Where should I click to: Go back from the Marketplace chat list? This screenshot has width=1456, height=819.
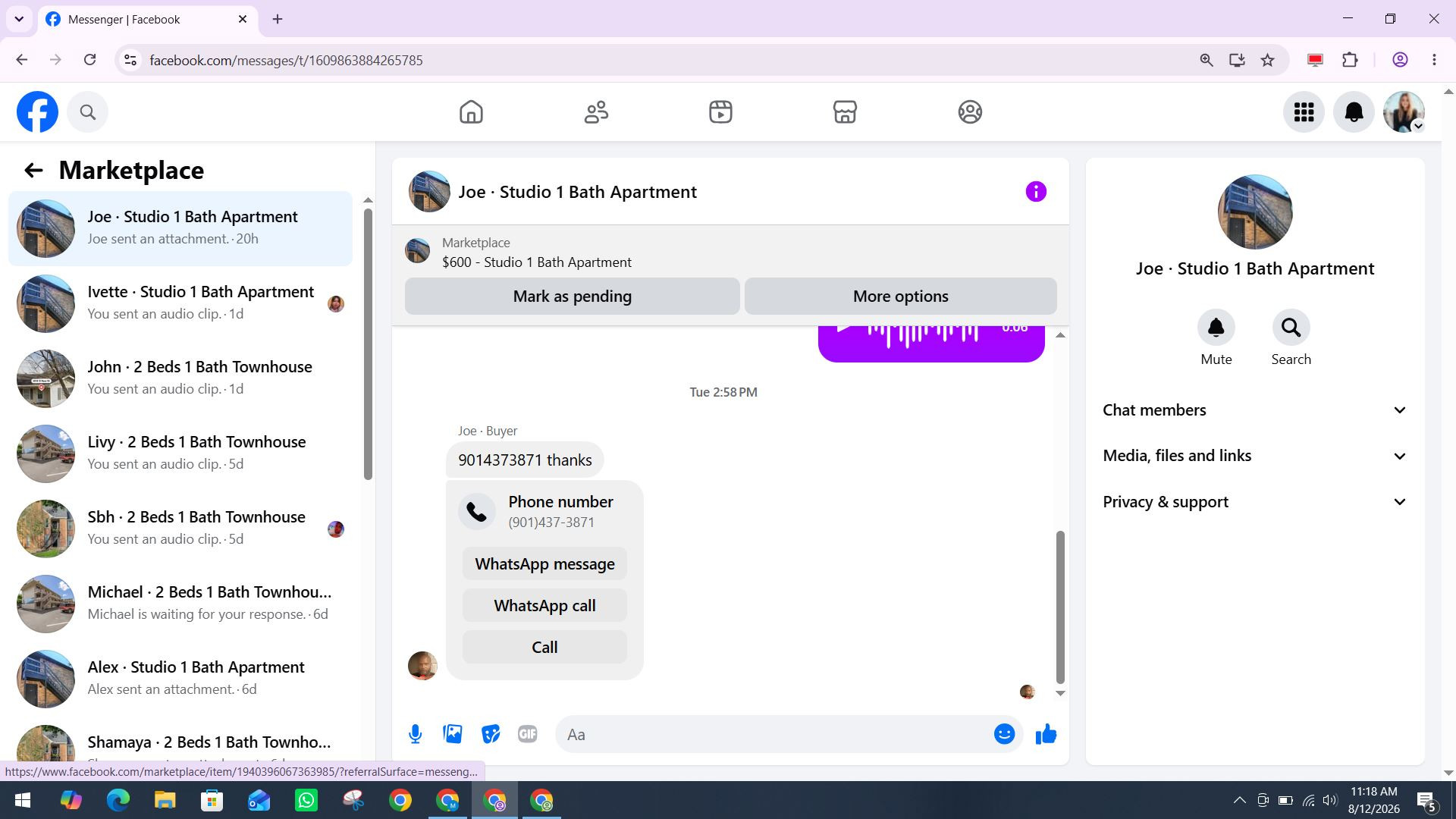click(x=33, y=171)
